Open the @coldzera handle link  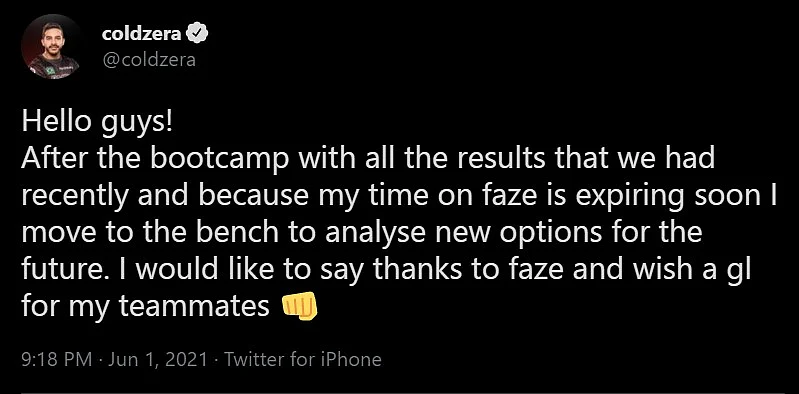point(149,60)
